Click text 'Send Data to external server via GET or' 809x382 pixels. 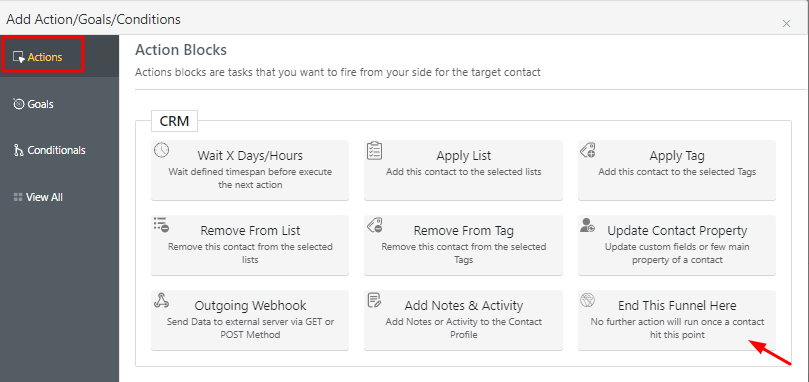250,322
